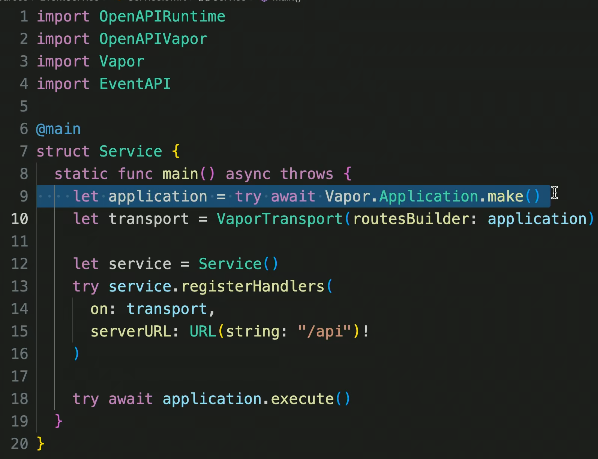Viewport: 598px width, 459px height.
Task: Click the transport variable on line 10
Action: click(x=148, y=219)
